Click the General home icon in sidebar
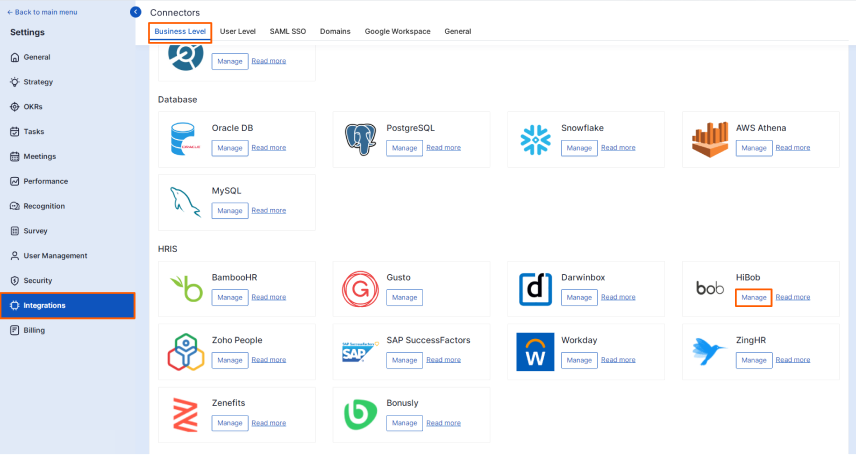Screen dimensions: 856x455 point(15,57)
